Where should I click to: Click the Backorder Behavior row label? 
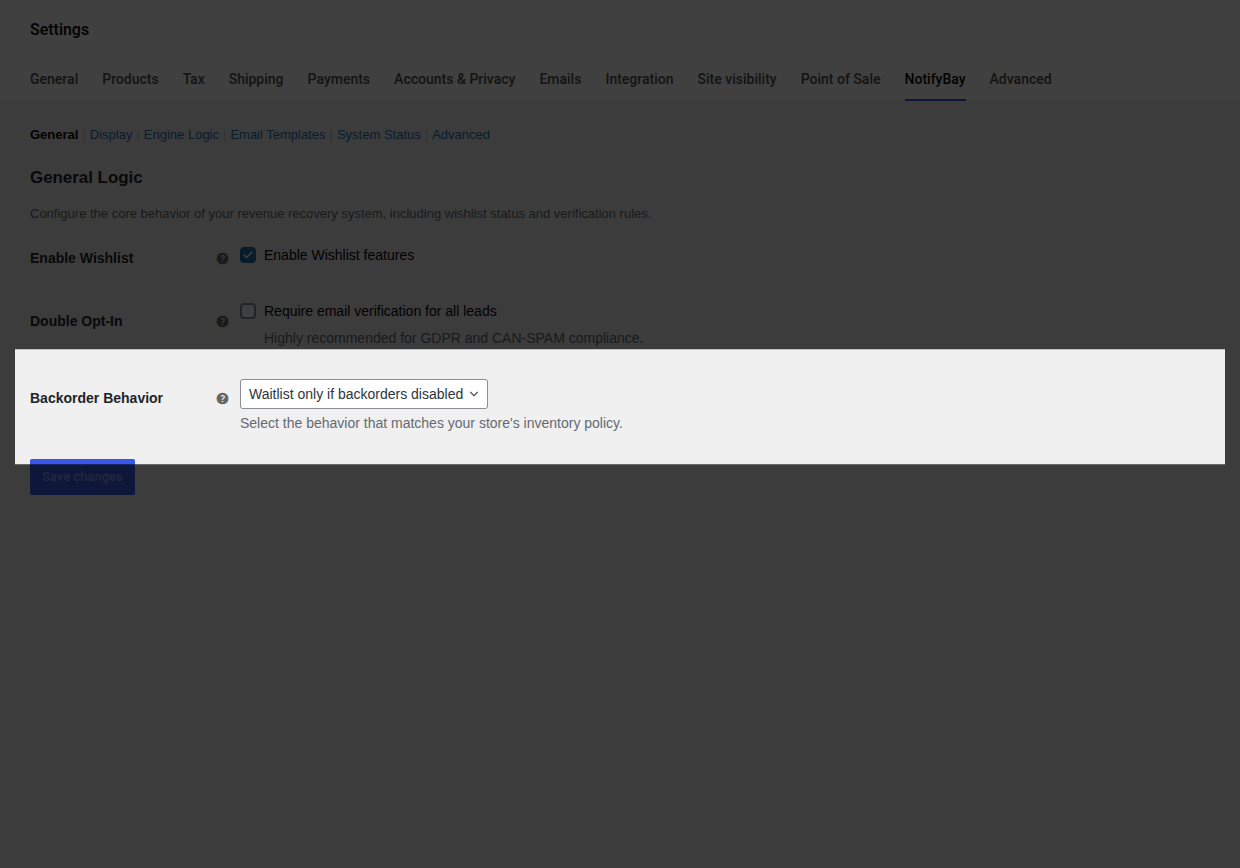coord(97,398)
